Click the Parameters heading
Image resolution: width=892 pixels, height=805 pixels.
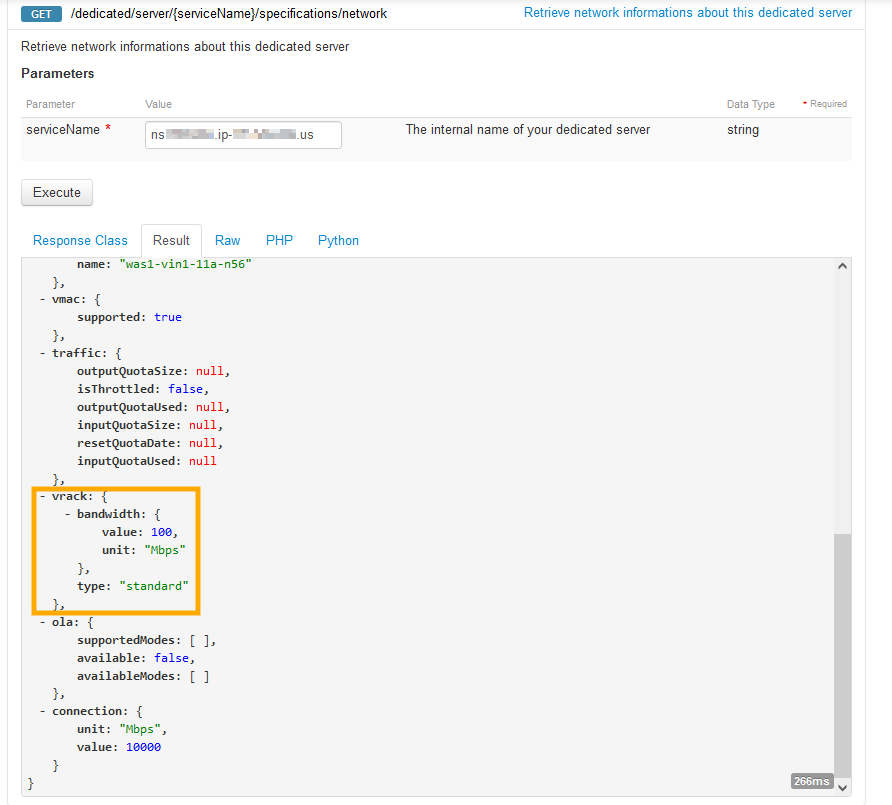[57, 73]
